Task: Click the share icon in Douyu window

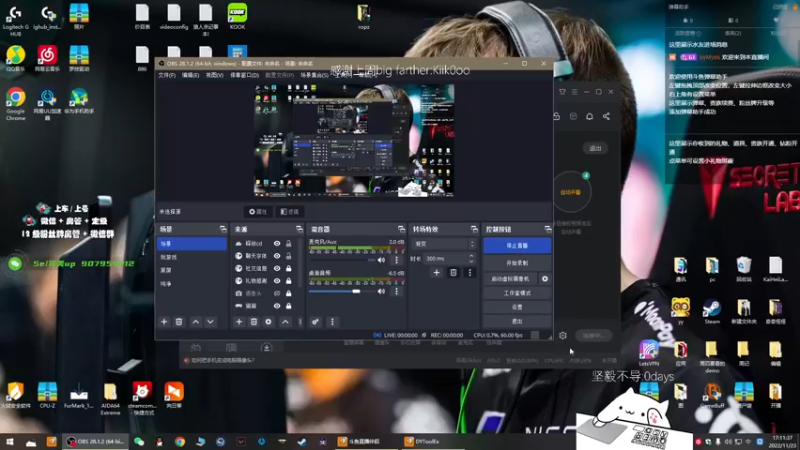Action: pyautogui.click(x=606, y=116)
